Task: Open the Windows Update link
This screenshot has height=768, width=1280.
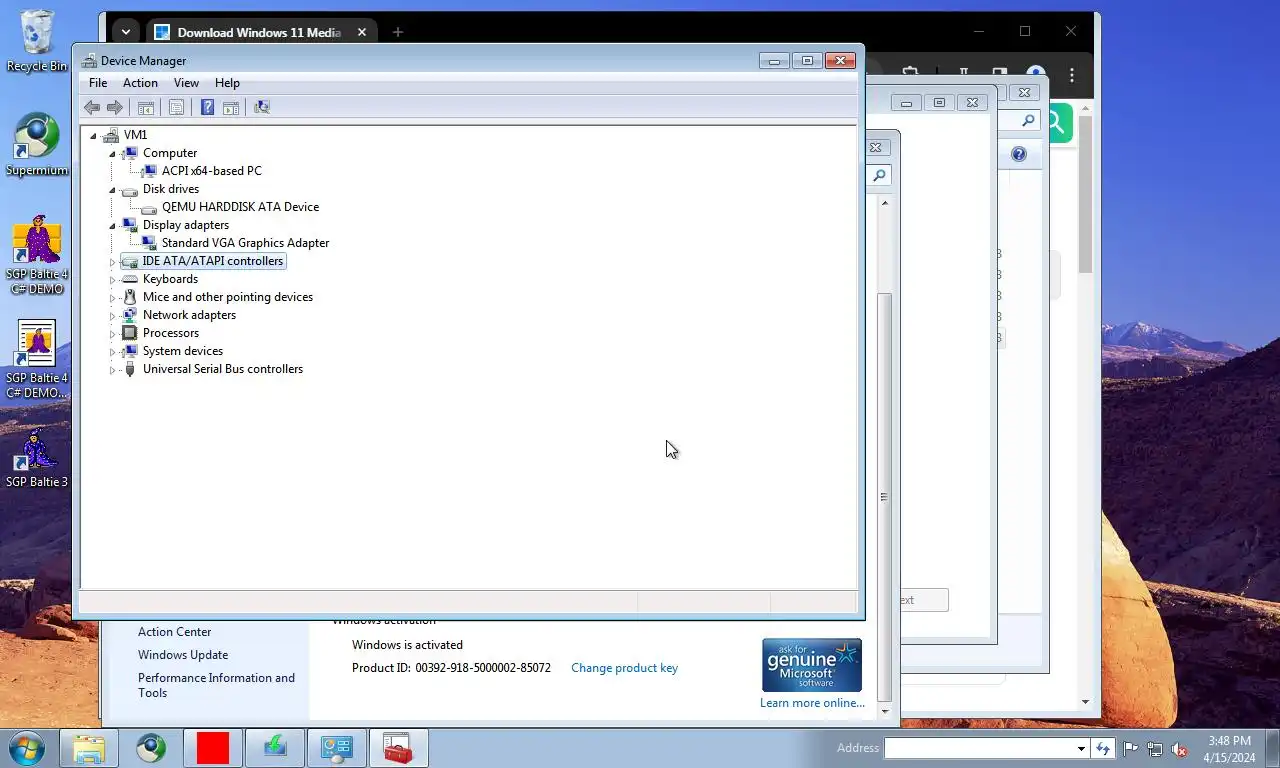Action: pos(183,655)
